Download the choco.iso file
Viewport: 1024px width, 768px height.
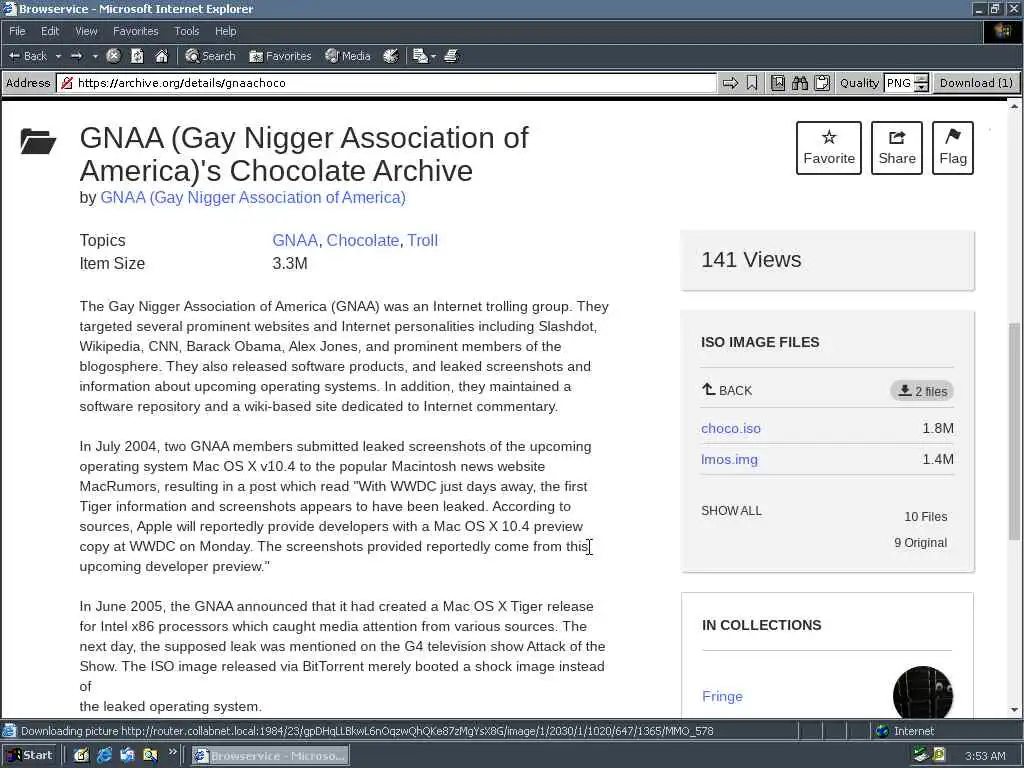(731, 428)
